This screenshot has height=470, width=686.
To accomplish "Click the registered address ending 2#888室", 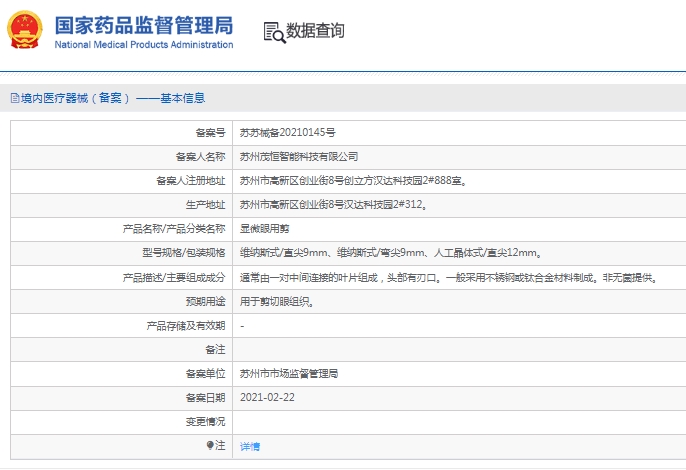I will click(x=353, y=181).
